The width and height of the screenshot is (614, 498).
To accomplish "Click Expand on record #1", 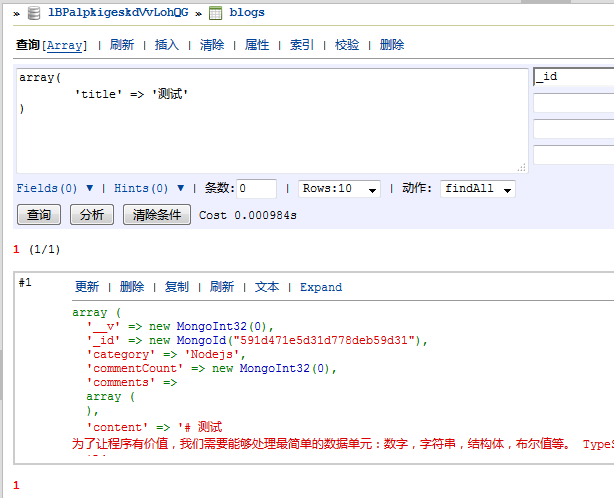I will coord(321,287).
